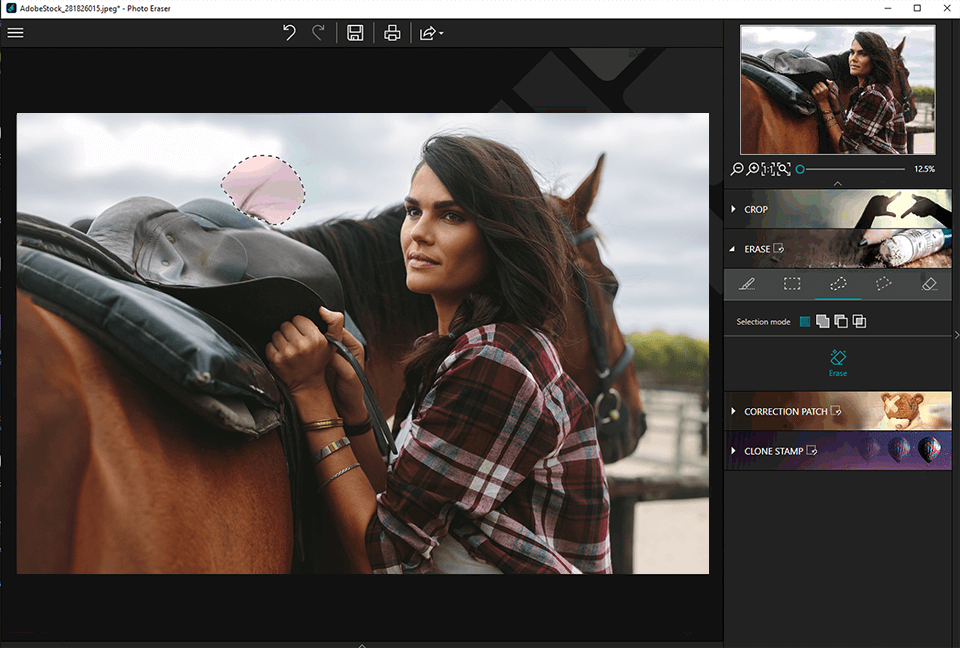
Task: Enable the new selection mode option
Action: [805, 321]
